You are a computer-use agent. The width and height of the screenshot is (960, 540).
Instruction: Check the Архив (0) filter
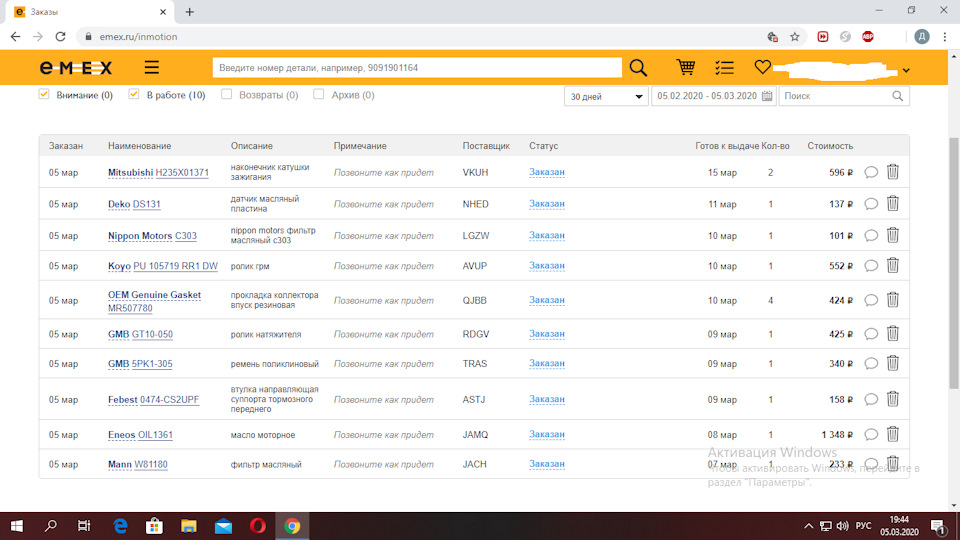click(318, 94)
